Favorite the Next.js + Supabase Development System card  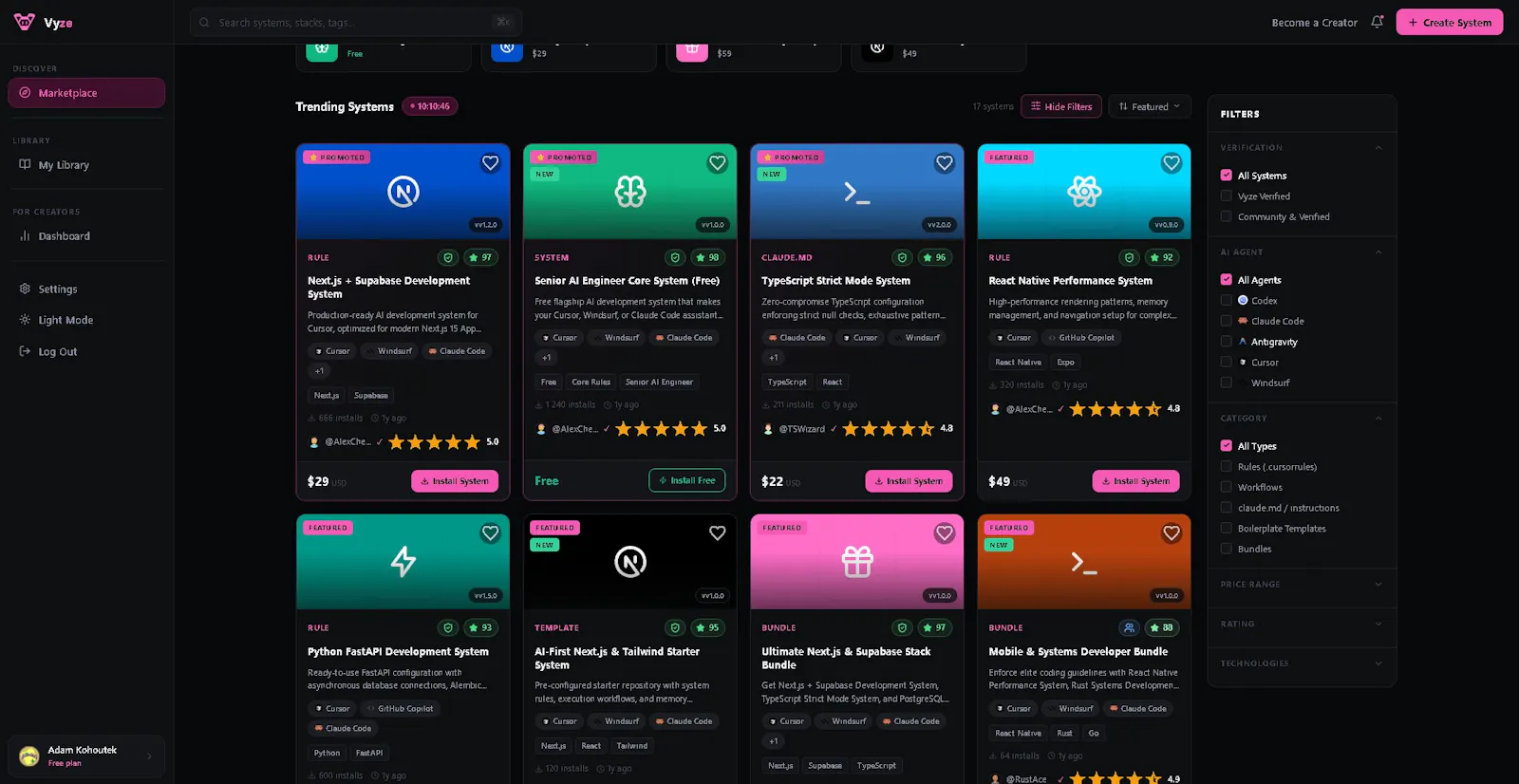[x=490, y=163]
